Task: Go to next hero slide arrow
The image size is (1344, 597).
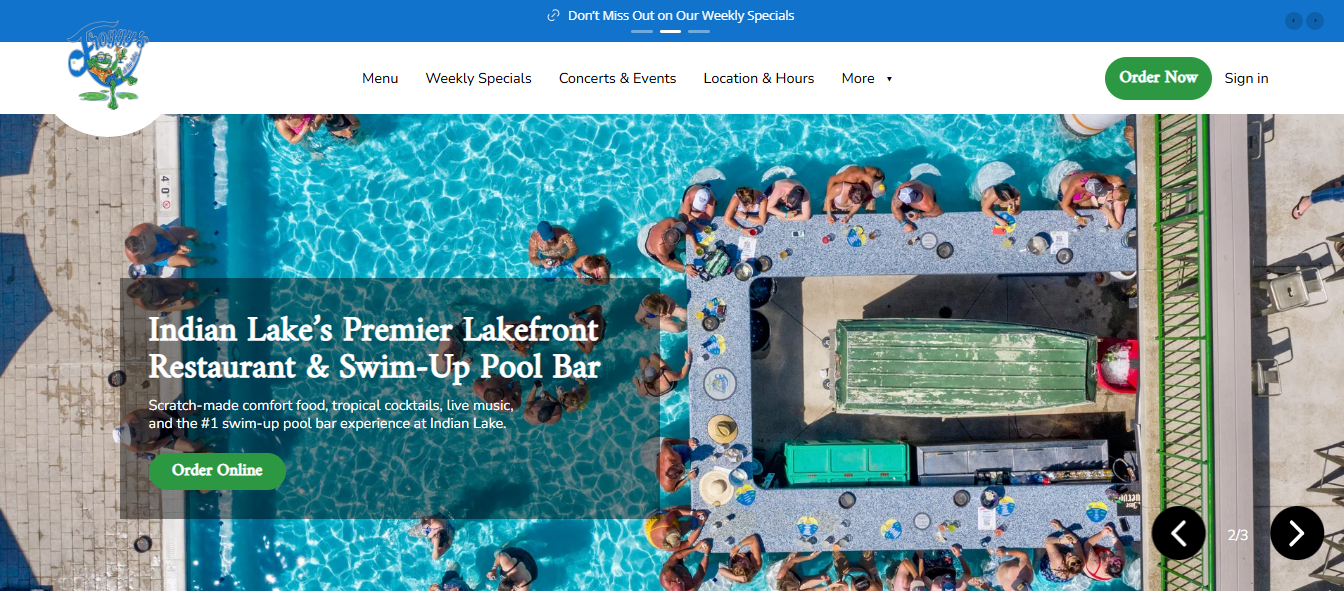Action: point(1297,533)
